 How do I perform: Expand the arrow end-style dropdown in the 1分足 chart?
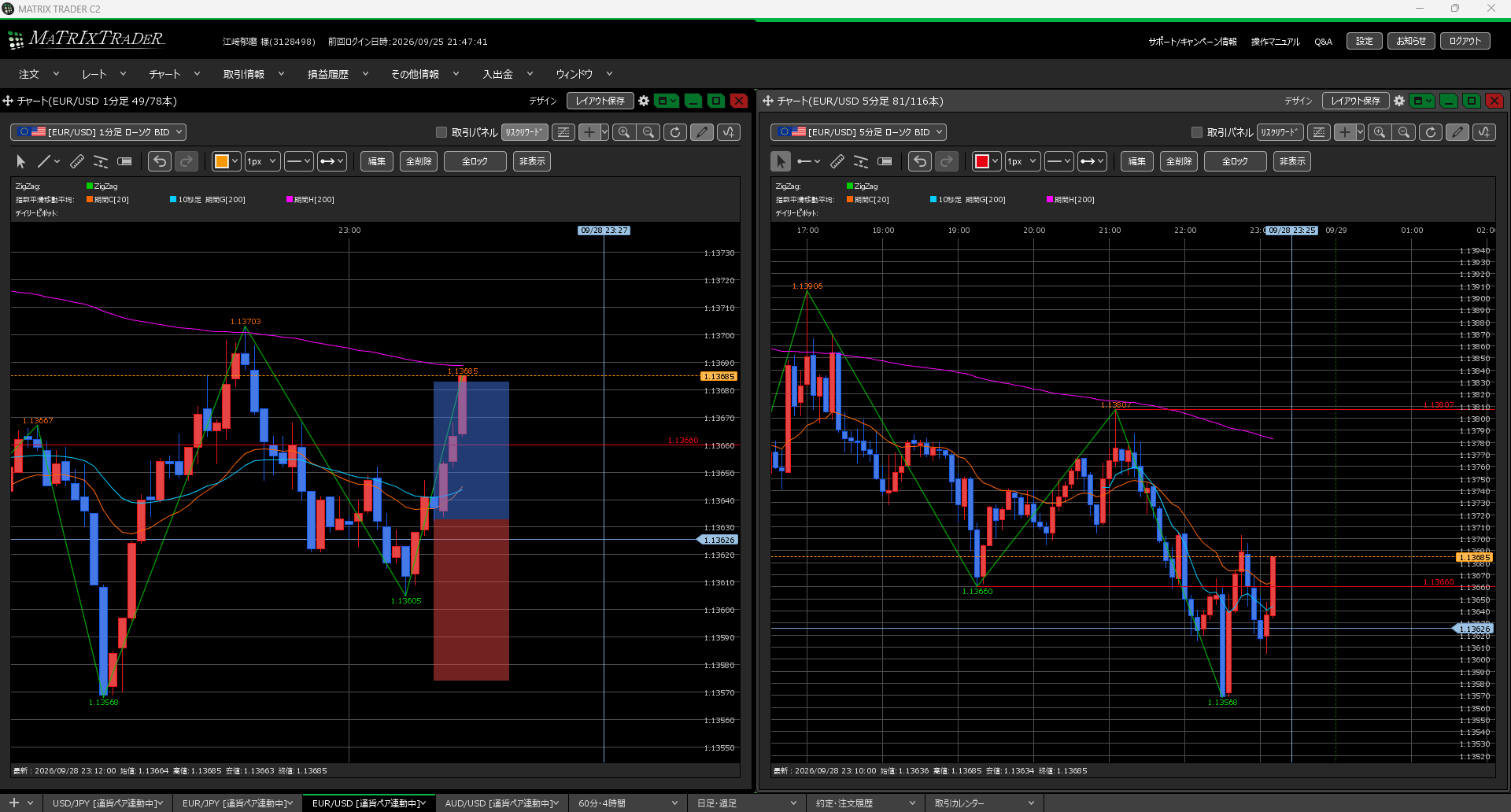(x=331, y=161)
